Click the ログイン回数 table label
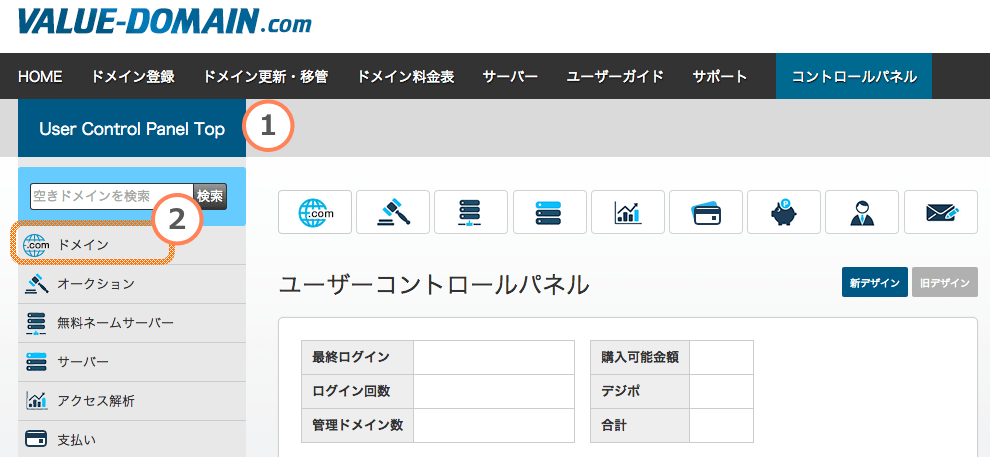The image size is (990, 457). point(357,391)
